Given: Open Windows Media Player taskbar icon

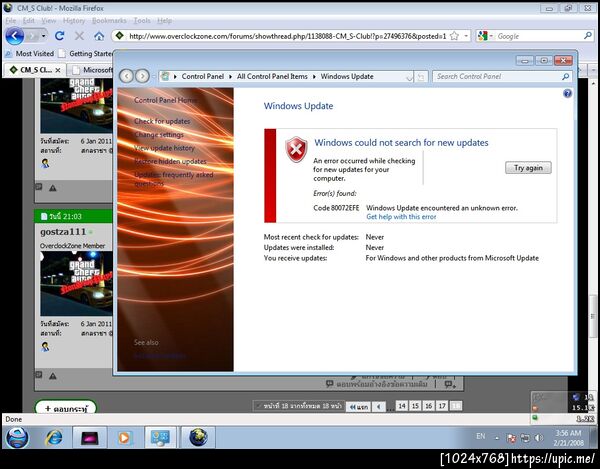Looking at the screenshot, I should point(124,437).
